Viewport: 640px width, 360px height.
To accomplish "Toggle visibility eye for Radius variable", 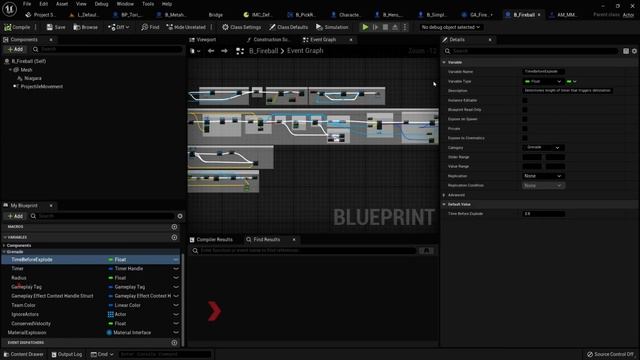I will tap(176, 278).
